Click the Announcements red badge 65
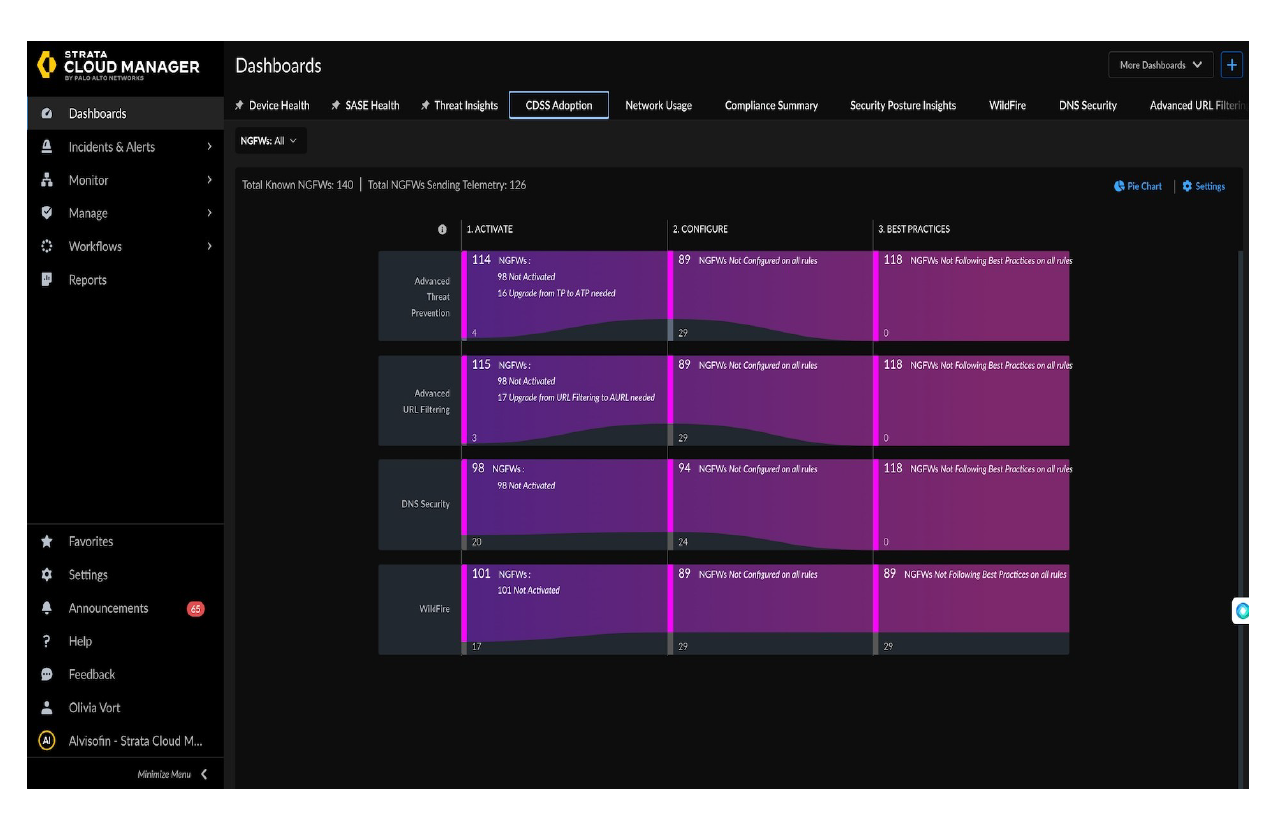1284x830 pixels. click(x=196, y=608)
